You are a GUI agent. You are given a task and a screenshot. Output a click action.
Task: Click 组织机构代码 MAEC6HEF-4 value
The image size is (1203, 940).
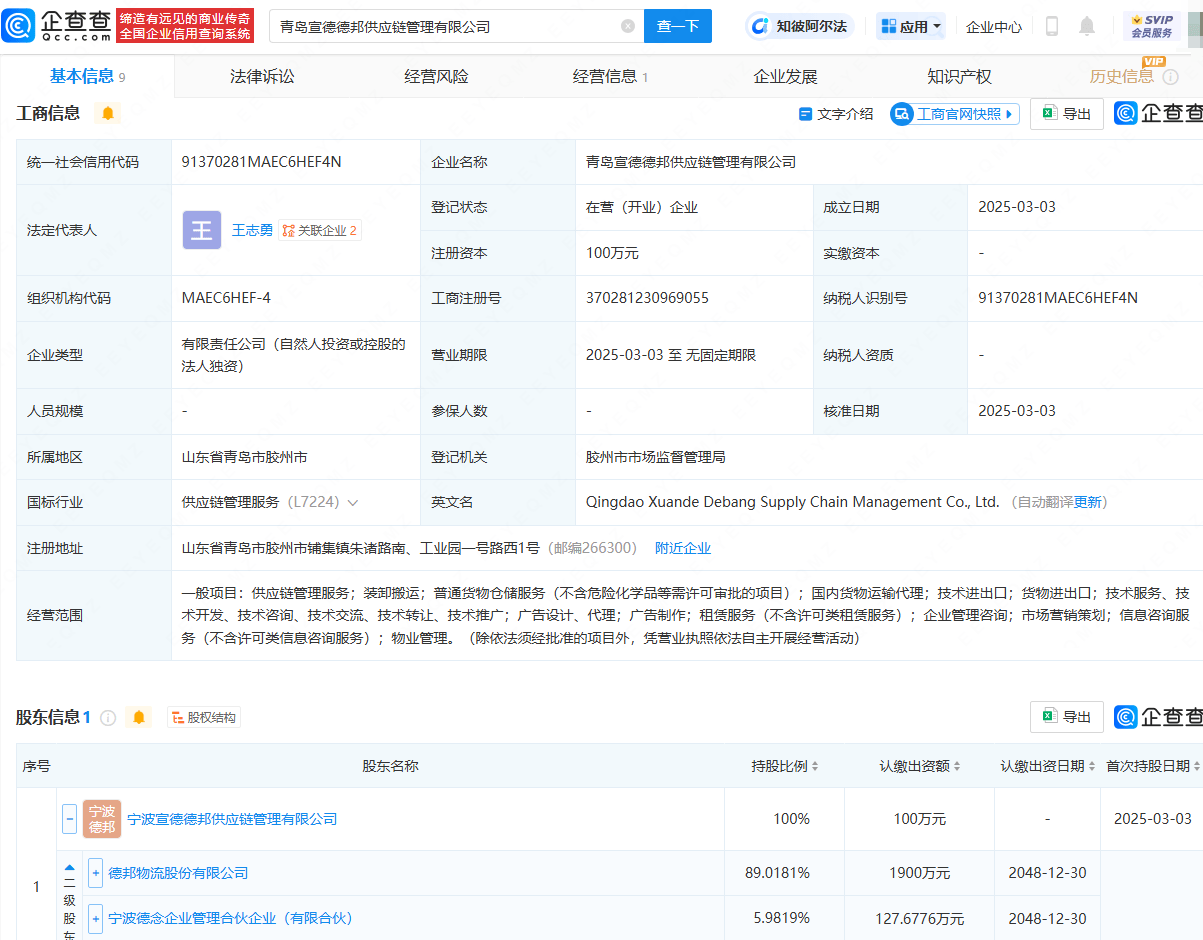click(x=226, y=298)
